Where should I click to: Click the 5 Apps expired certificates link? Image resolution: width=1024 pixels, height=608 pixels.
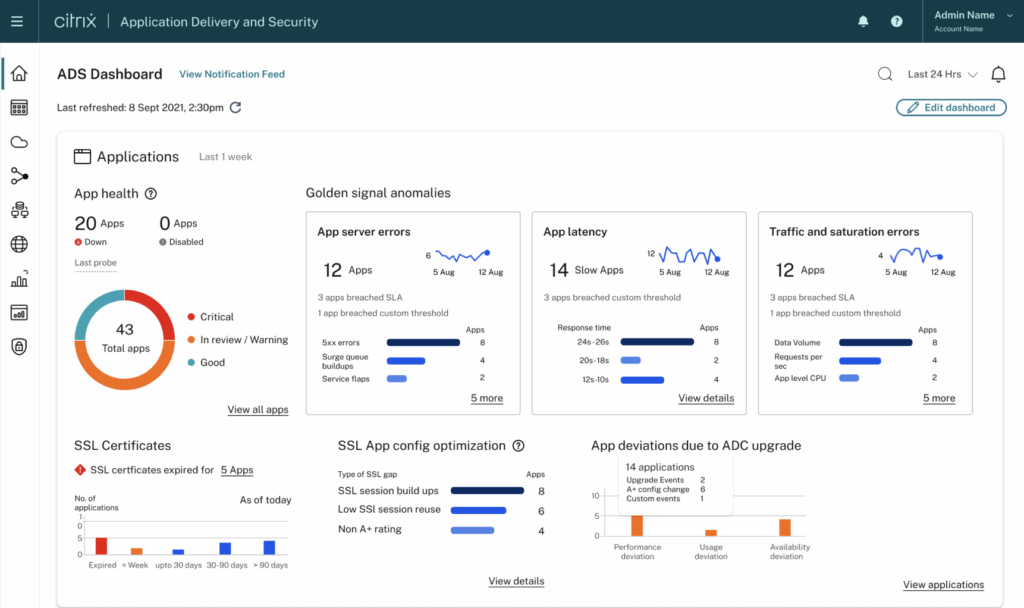(x=237, y=470)
